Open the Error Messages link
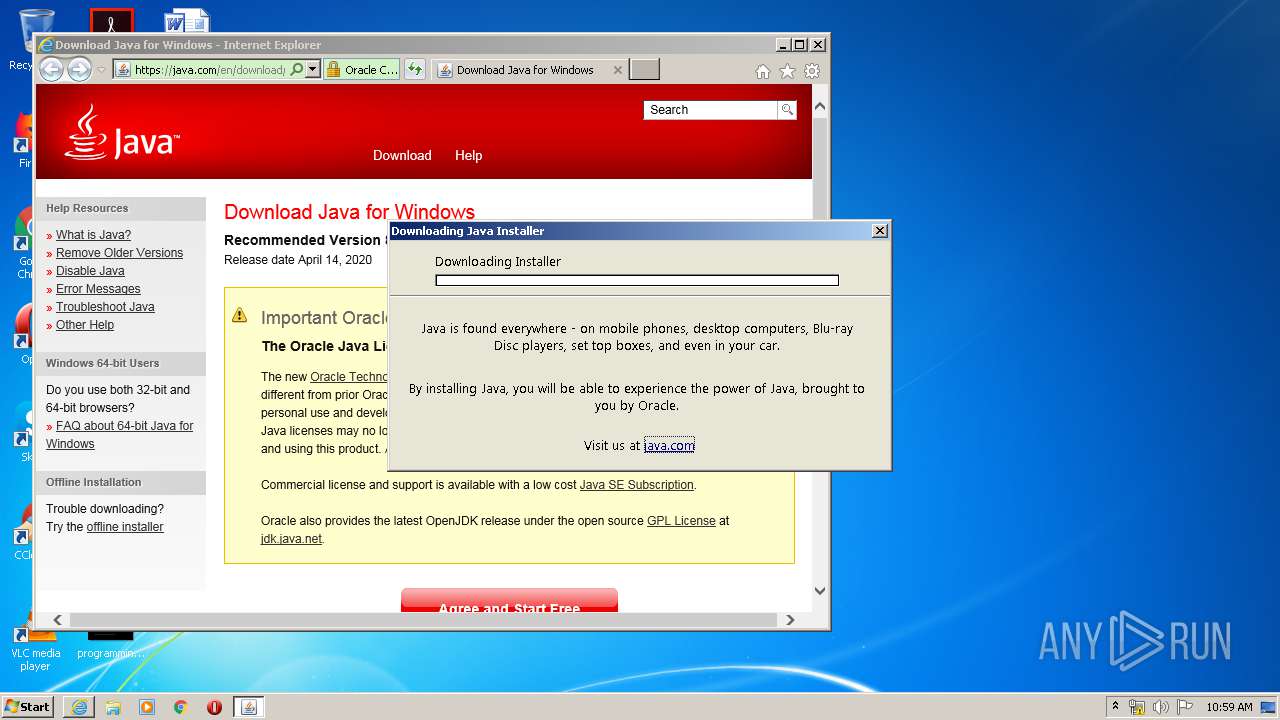 (98, 289)
